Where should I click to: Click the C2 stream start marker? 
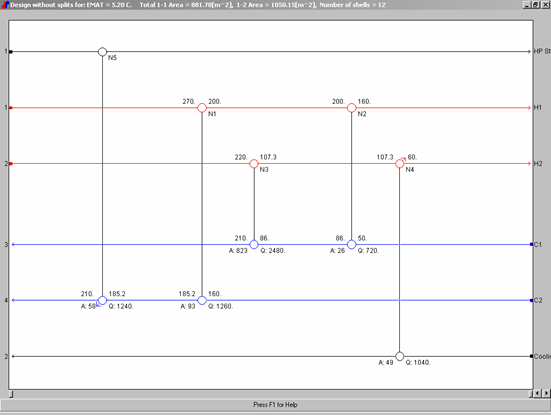click(531, 300)
